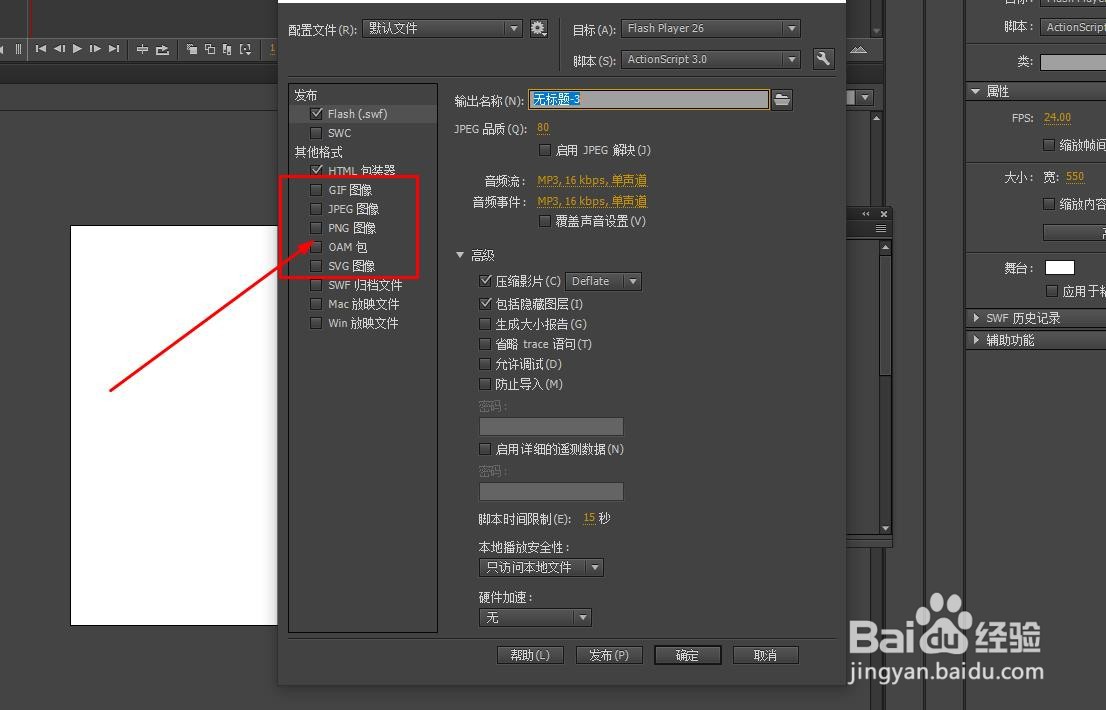The image size is (1106, 710).
Task: Open modify markers menu in timeline
Action: pos(245,49)
